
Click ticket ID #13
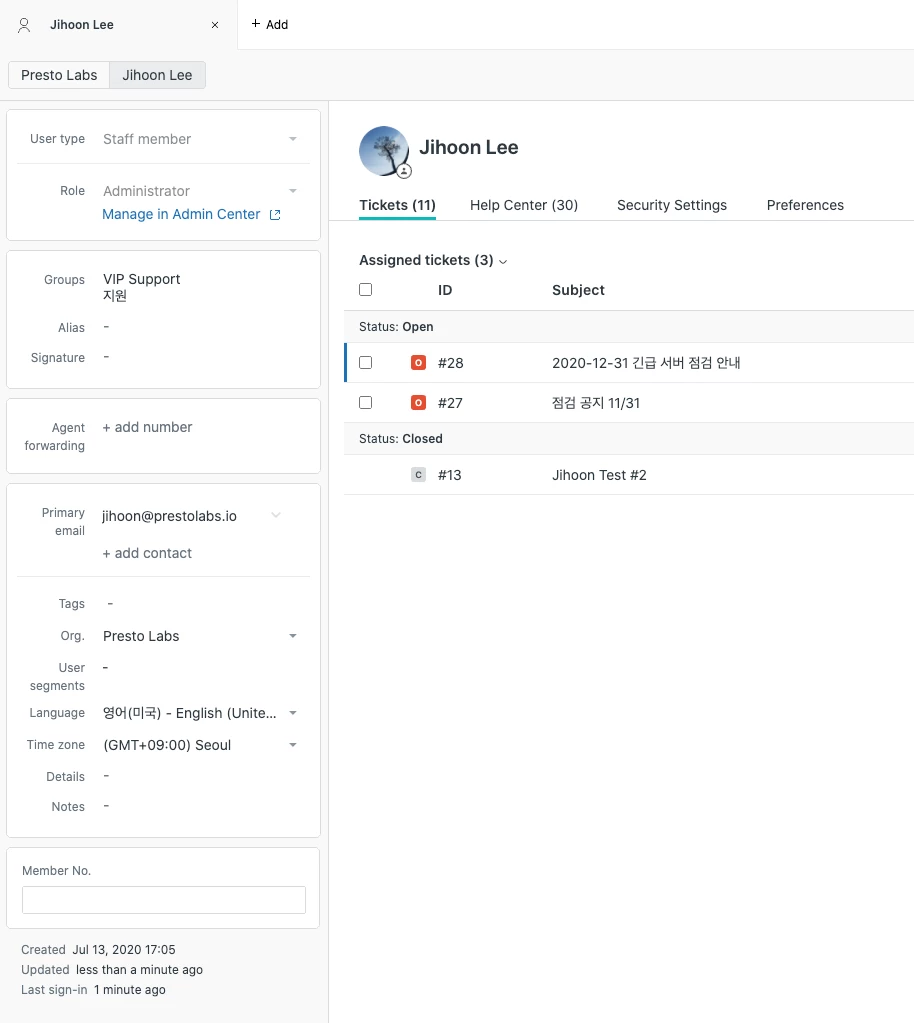(449, 475)
